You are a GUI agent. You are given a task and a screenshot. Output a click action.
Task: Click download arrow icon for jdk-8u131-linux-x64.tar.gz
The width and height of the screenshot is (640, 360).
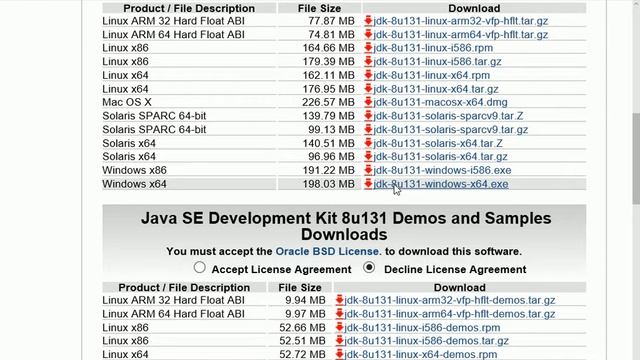coord(368,89)
